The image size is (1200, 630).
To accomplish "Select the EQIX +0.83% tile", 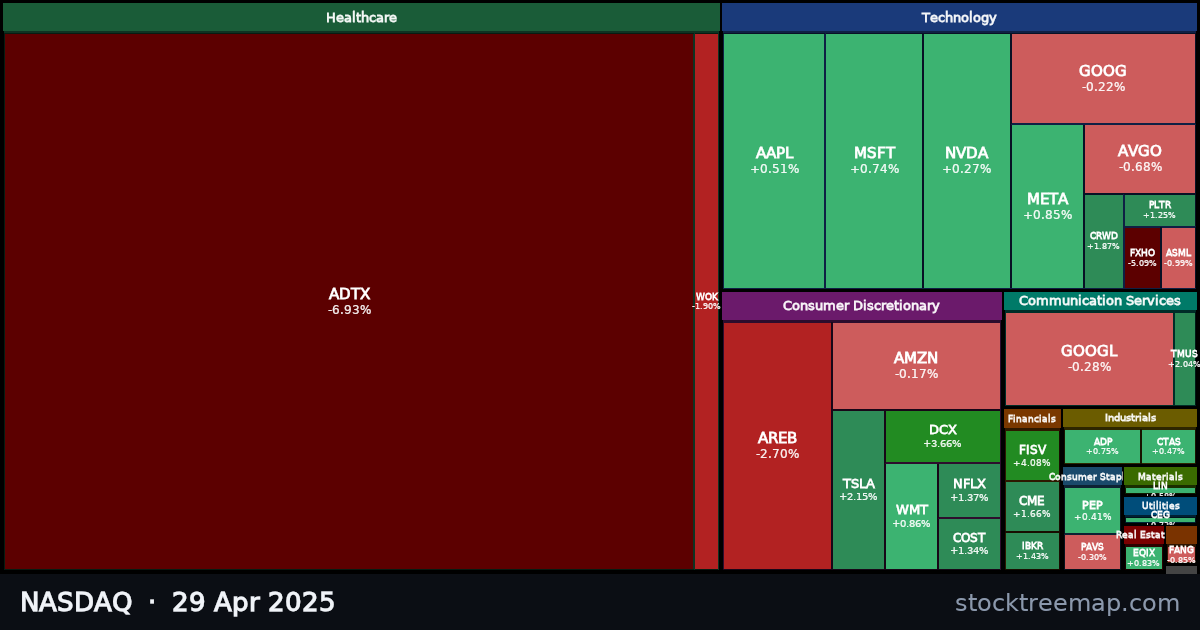I will [1144, 558].
